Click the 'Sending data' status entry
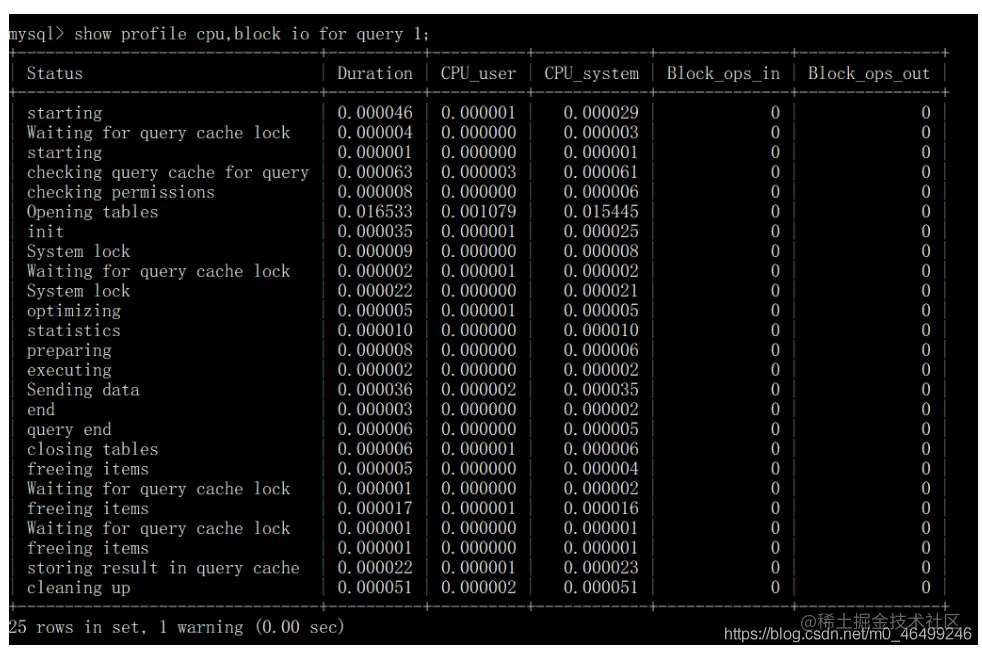This screenshot has width=982, height=653. tap(83, 389)
